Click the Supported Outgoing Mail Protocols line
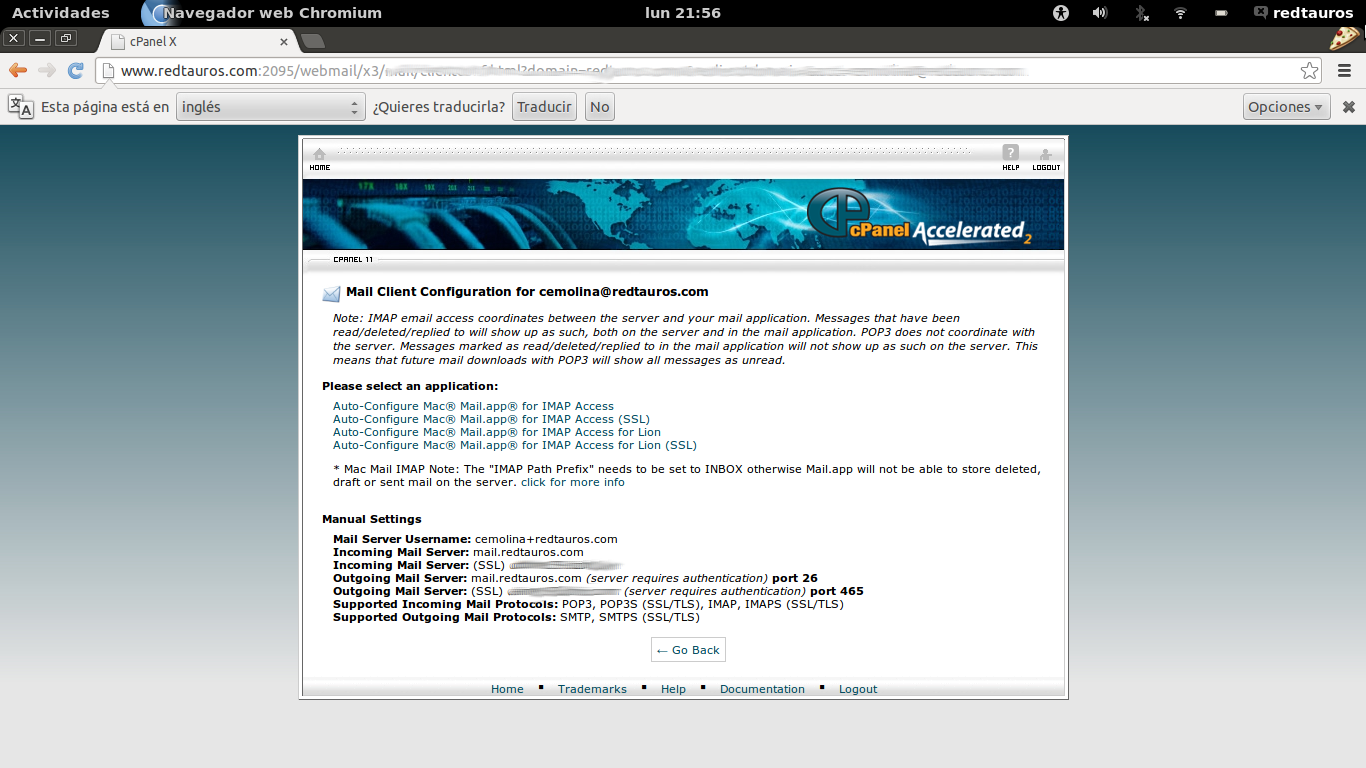The height and width of the screenshot is (768, 1366). (516, 617)
